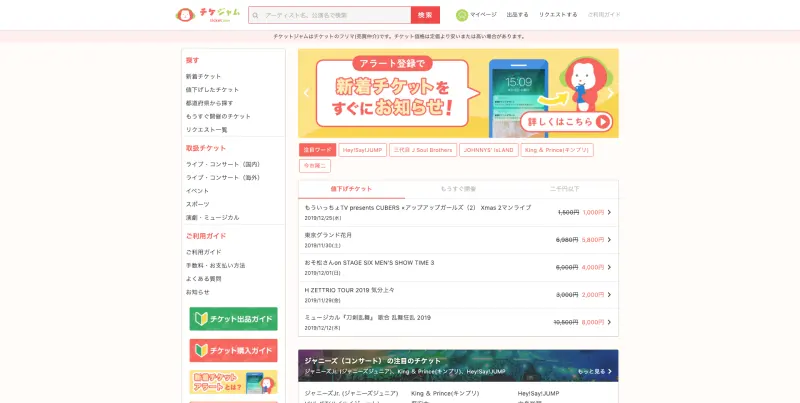Open ご利用ガイド link in sidebar list
Screen dimensions: 800x403
point(204,252)
